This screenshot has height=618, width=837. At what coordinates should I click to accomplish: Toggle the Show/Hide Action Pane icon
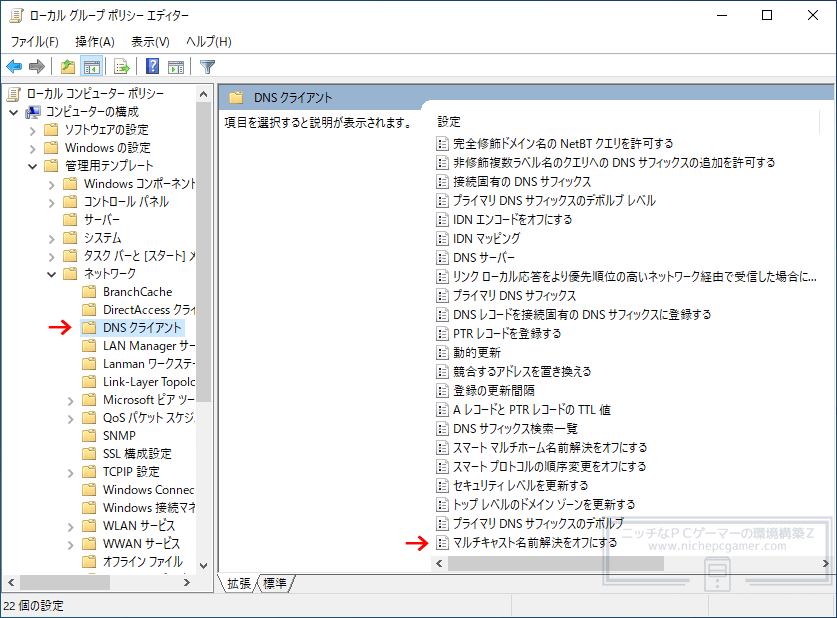[x=176, y=67]
